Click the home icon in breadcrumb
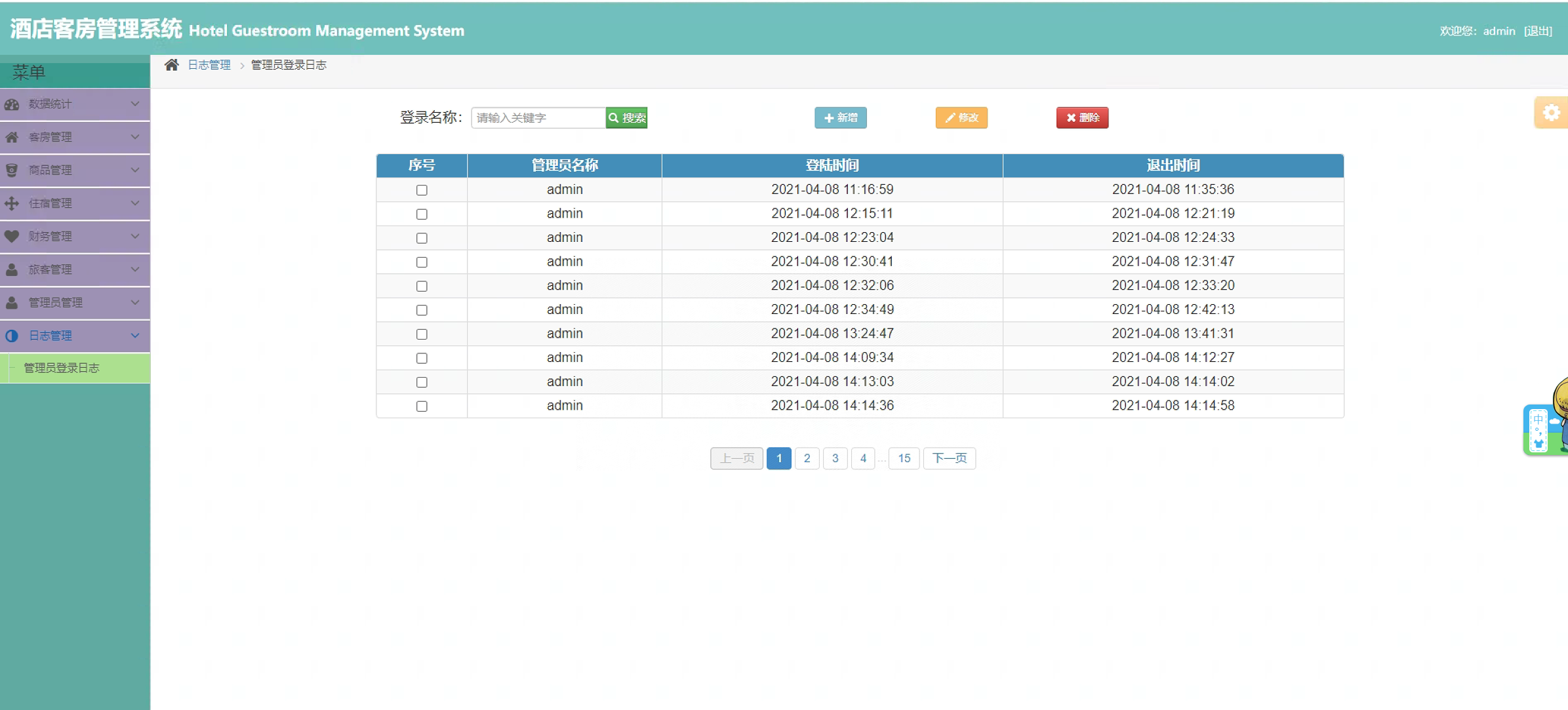Image resolution: width=1568 pixels, height=710 pixels. tap(171, 65)
